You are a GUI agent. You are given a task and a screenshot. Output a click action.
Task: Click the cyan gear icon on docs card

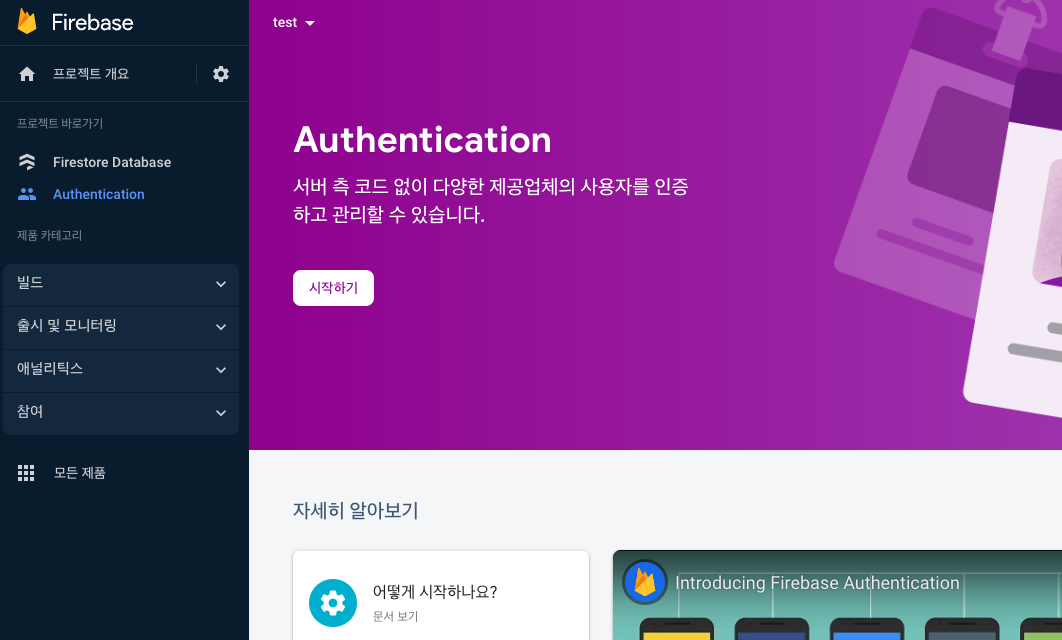point(333,603)
